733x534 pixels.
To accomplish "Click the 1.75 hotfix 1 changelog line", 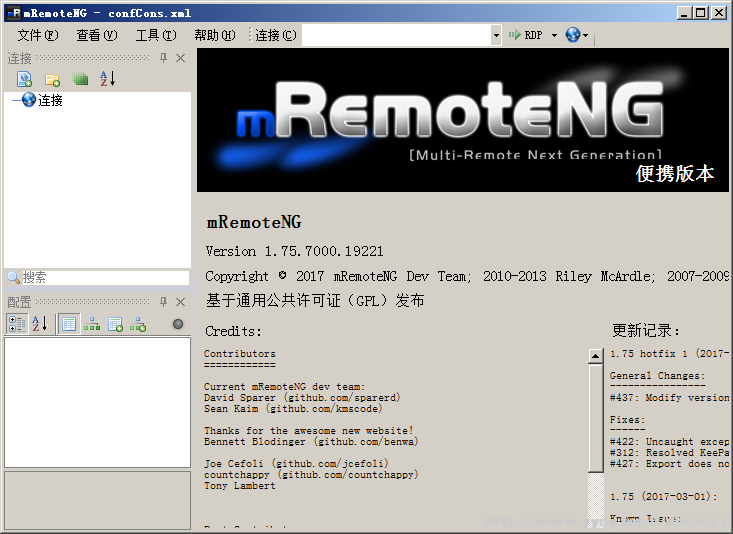I will [669, 354].
